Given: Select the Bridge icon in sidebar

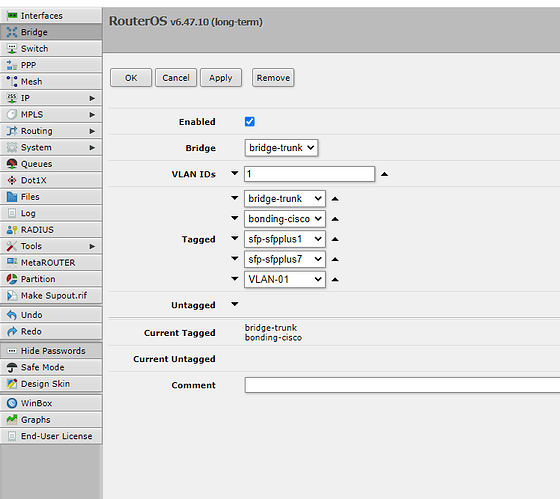Looking at the screenshot, I should coord(12,32).
